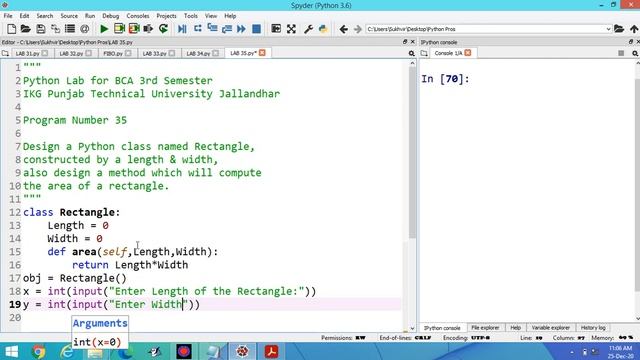Continue execution until the next breakpoint

(x=241, y=29)
